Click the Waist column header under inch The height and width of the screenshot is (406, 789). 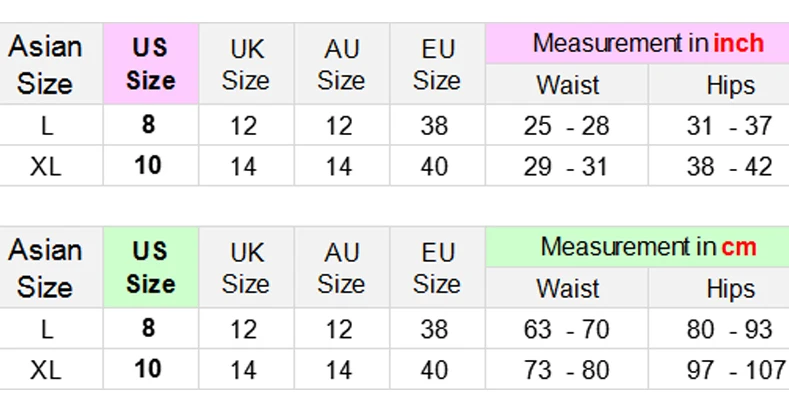pos(567,85)
